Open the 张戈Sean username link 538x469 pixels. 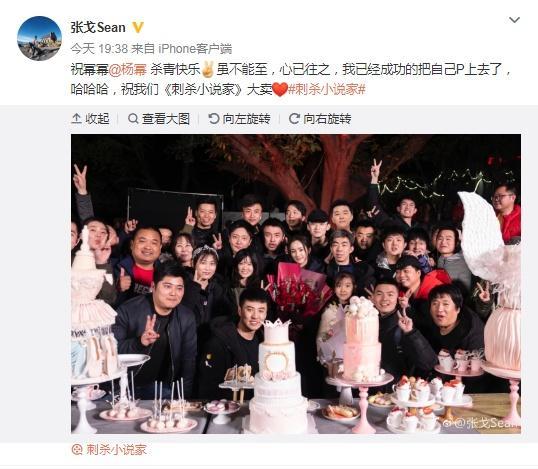(98, 27)
